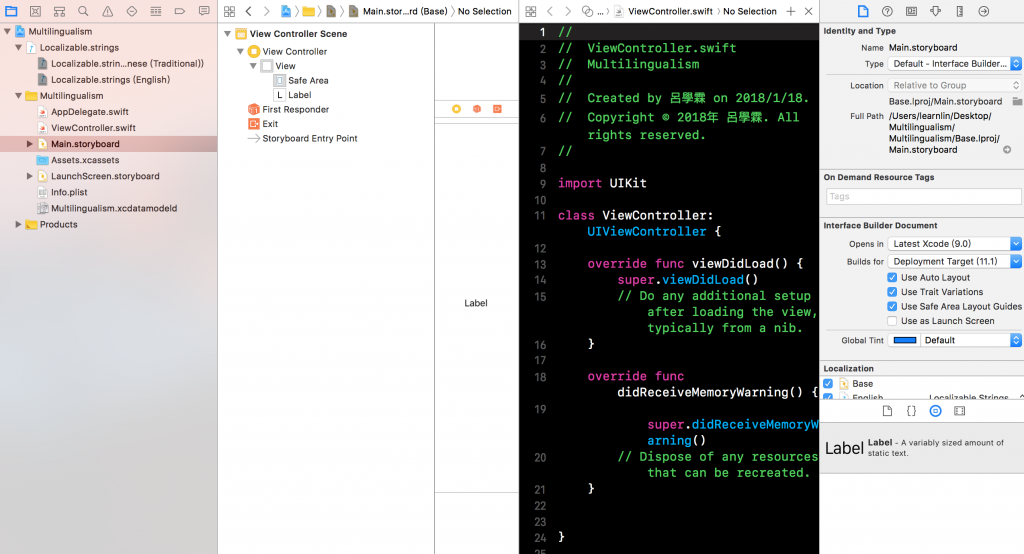1024x554 pixels.
Task: Reveal full path in Finder arrow
Action: [1007, 150]
